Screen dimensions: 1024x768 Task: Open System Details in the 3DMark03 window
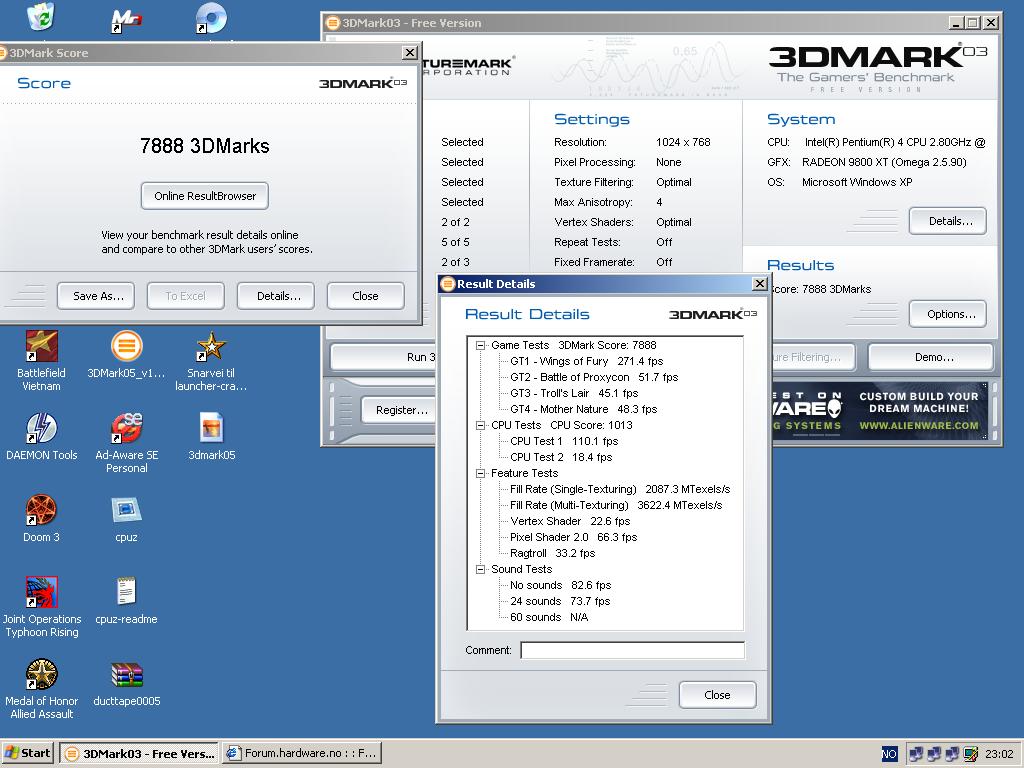tap(948, 221)
